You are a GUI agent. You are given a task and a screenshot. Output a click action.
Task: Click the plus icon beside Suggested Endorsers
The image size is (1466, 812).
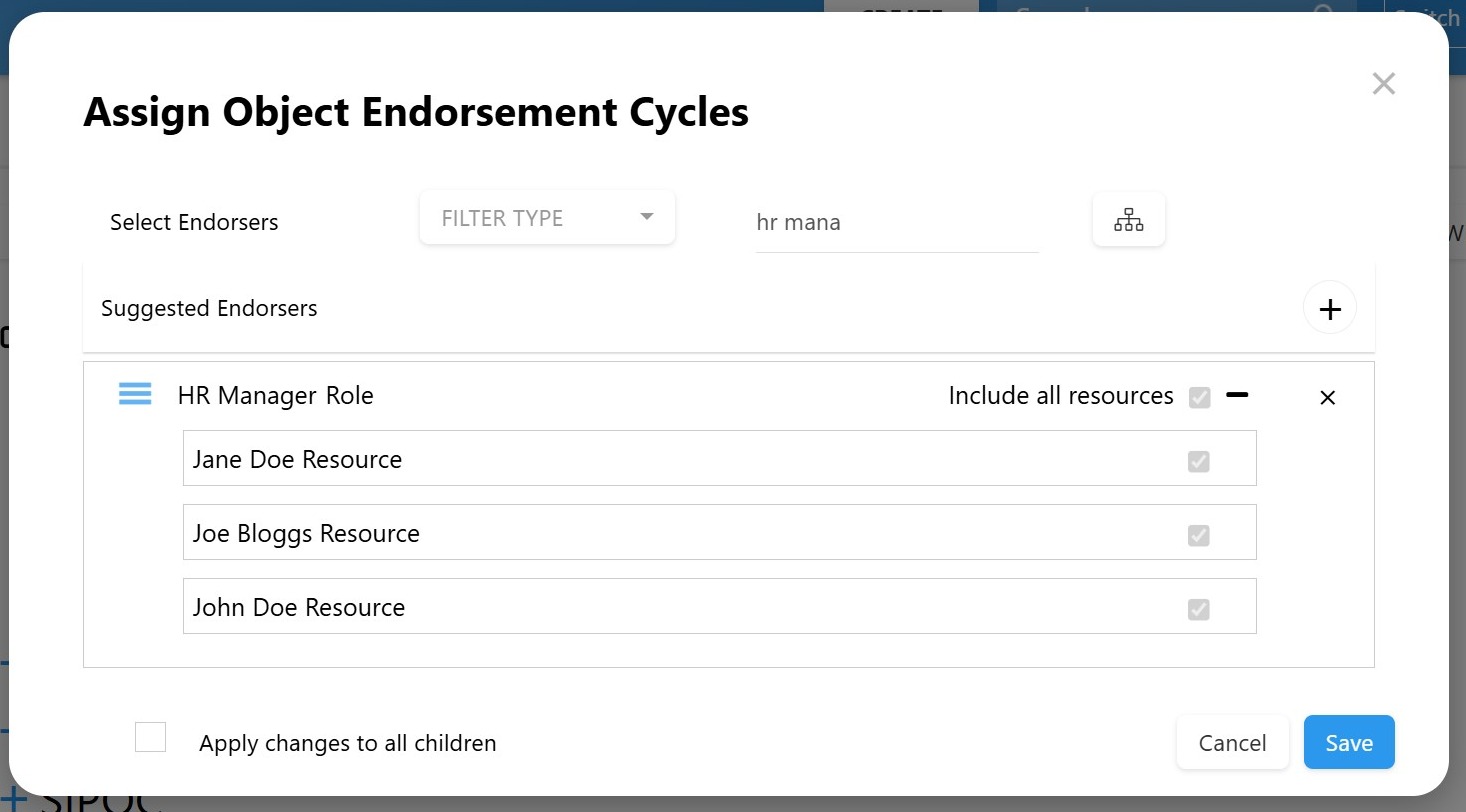[1329, 309]
